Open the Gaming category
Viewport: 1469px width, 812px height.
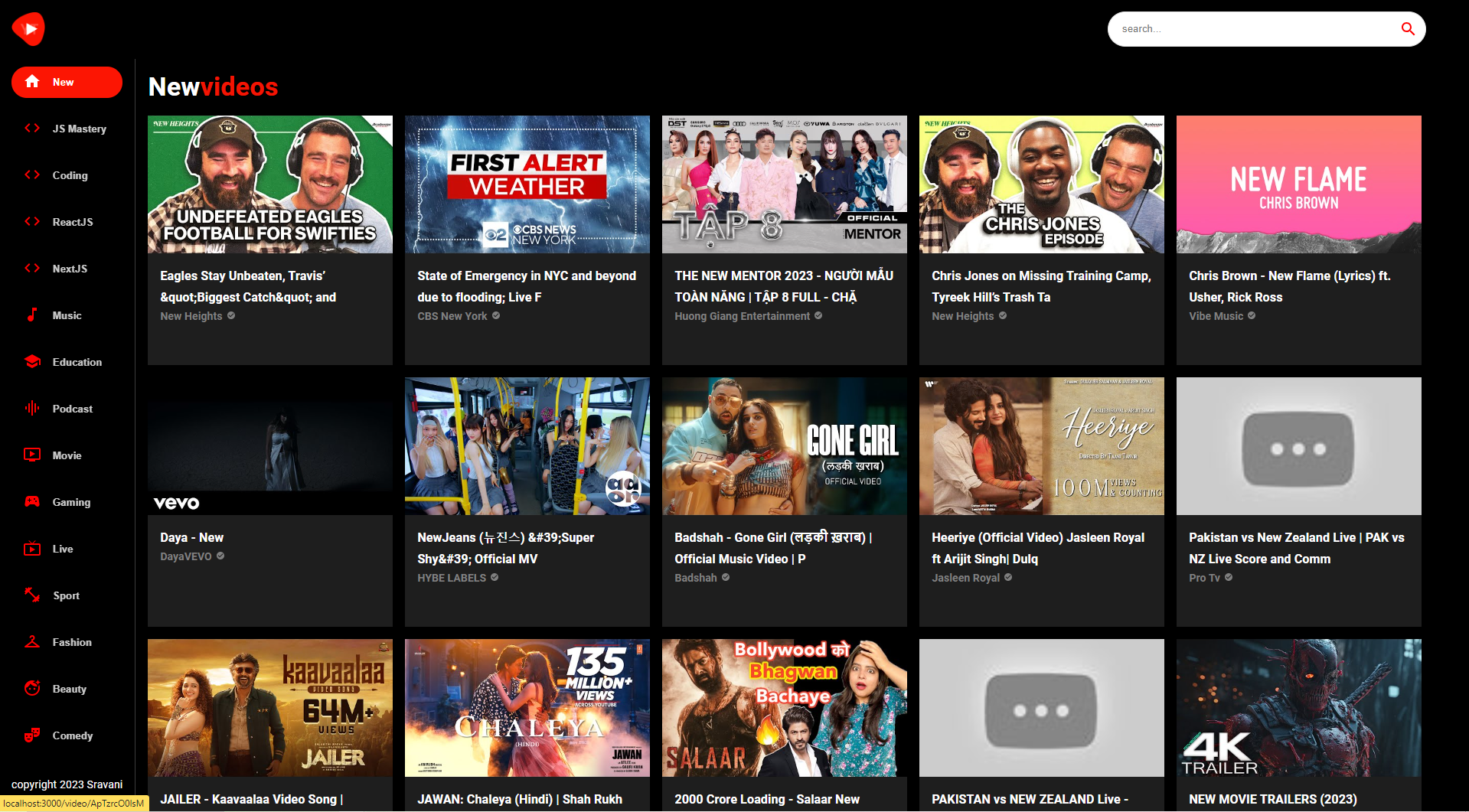(x=67, y=502)
